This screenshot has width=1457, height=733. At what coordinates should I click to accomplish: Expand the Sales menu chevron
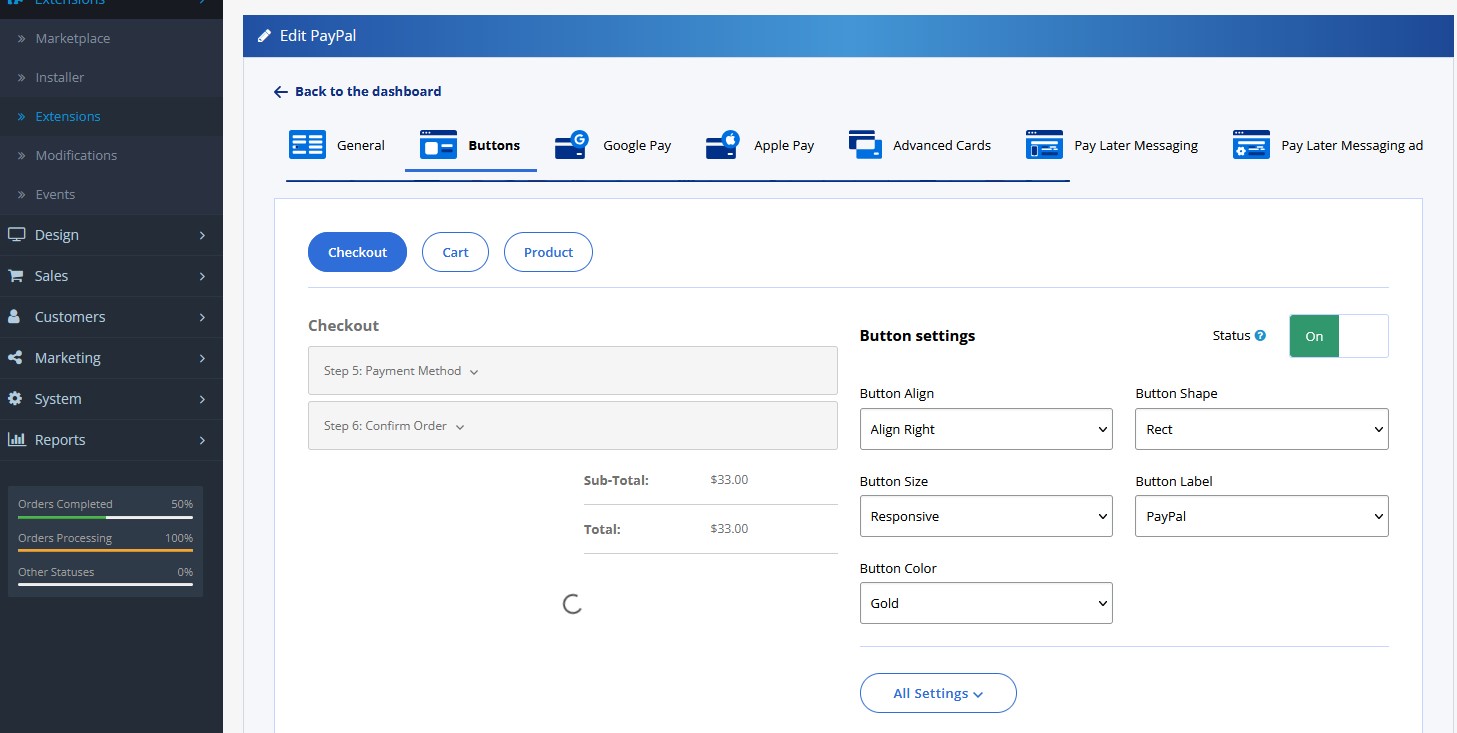click(202, 276)
